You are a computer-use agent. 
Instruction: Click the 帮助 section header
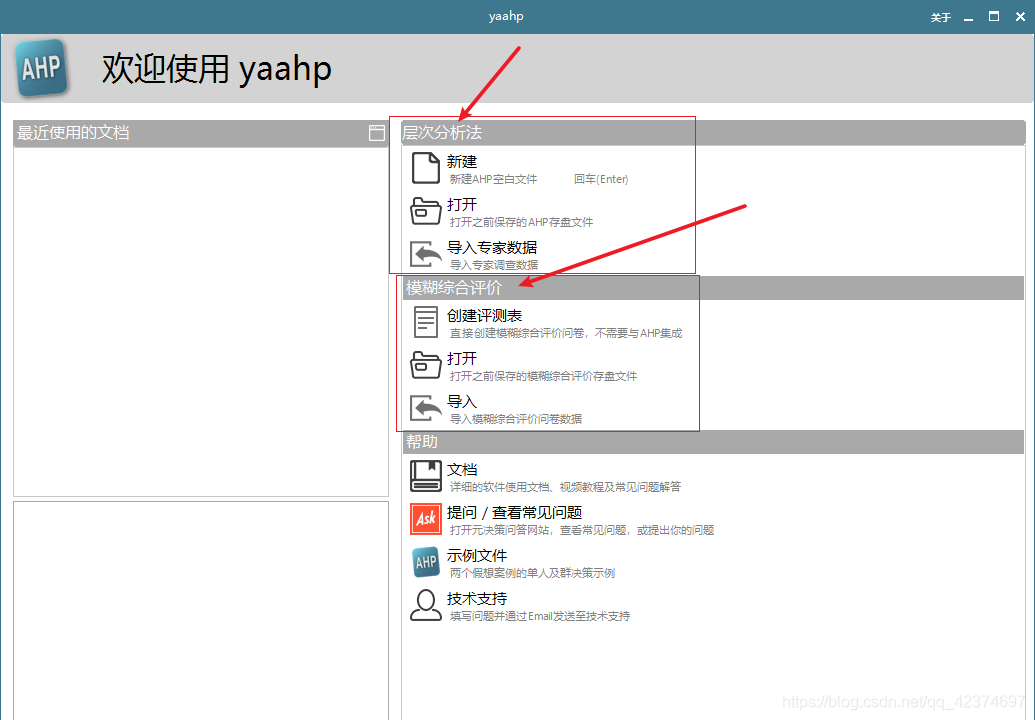point(713,442)
